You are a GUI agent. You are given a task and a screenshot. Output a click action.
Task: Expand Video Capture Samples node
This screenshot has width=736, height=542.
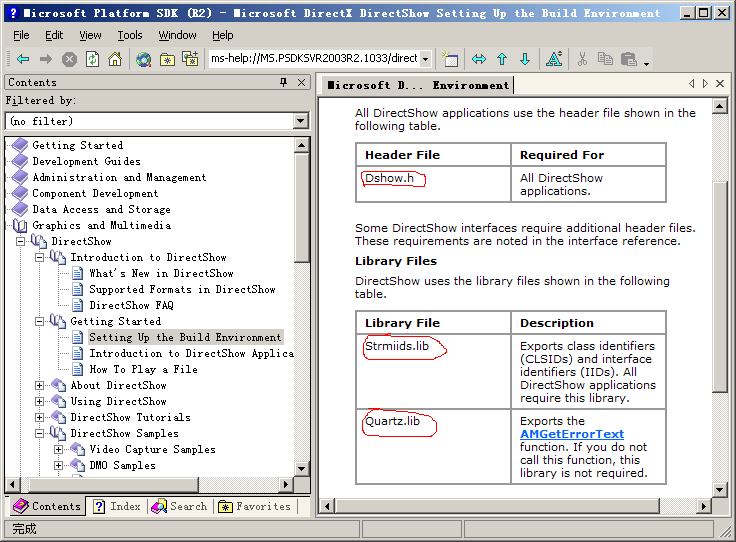click(x=59, y=450)
